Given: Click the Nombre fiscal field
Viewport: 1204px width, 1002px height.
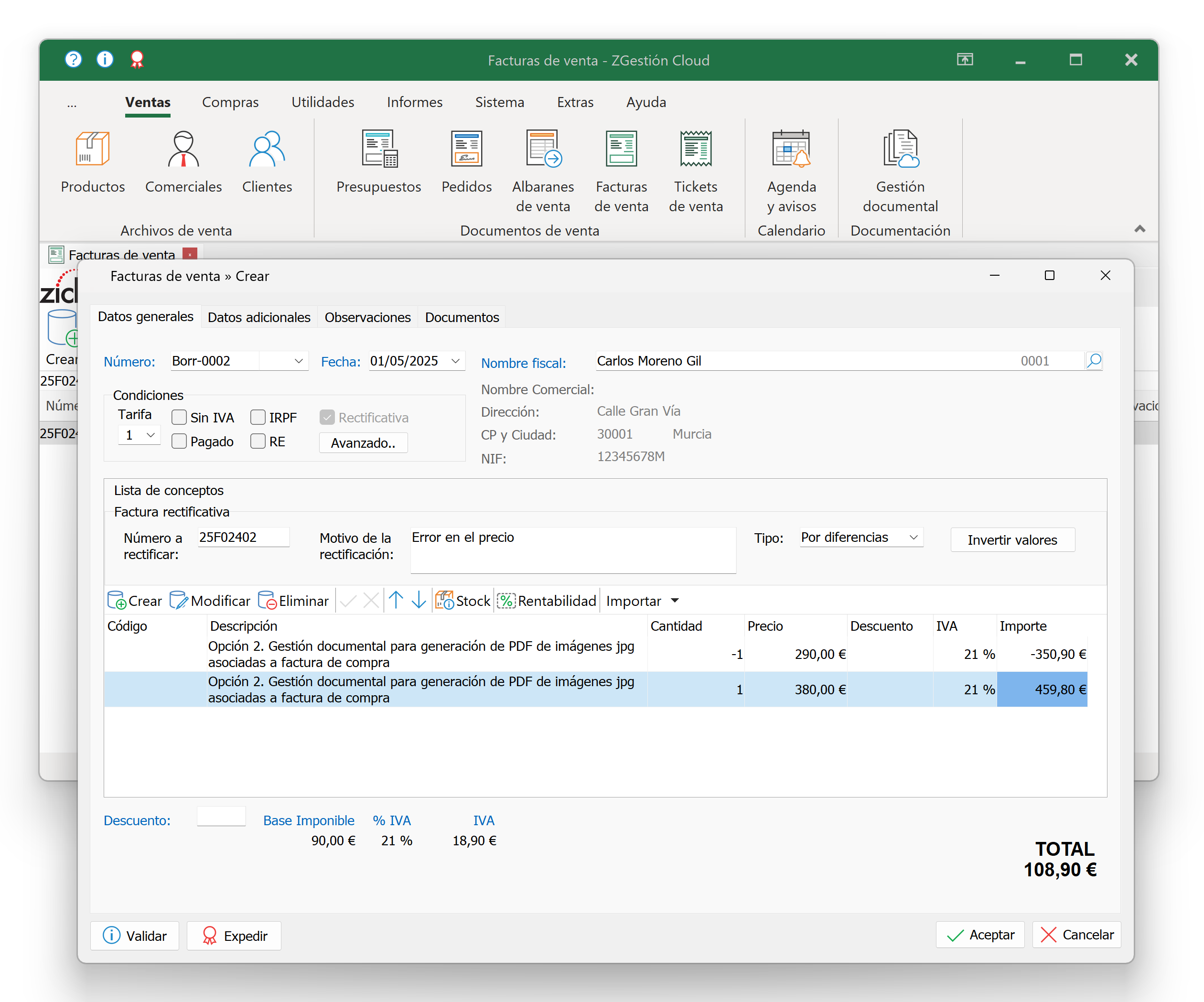Looking at the screenshot, I should (x=840, y=361).
